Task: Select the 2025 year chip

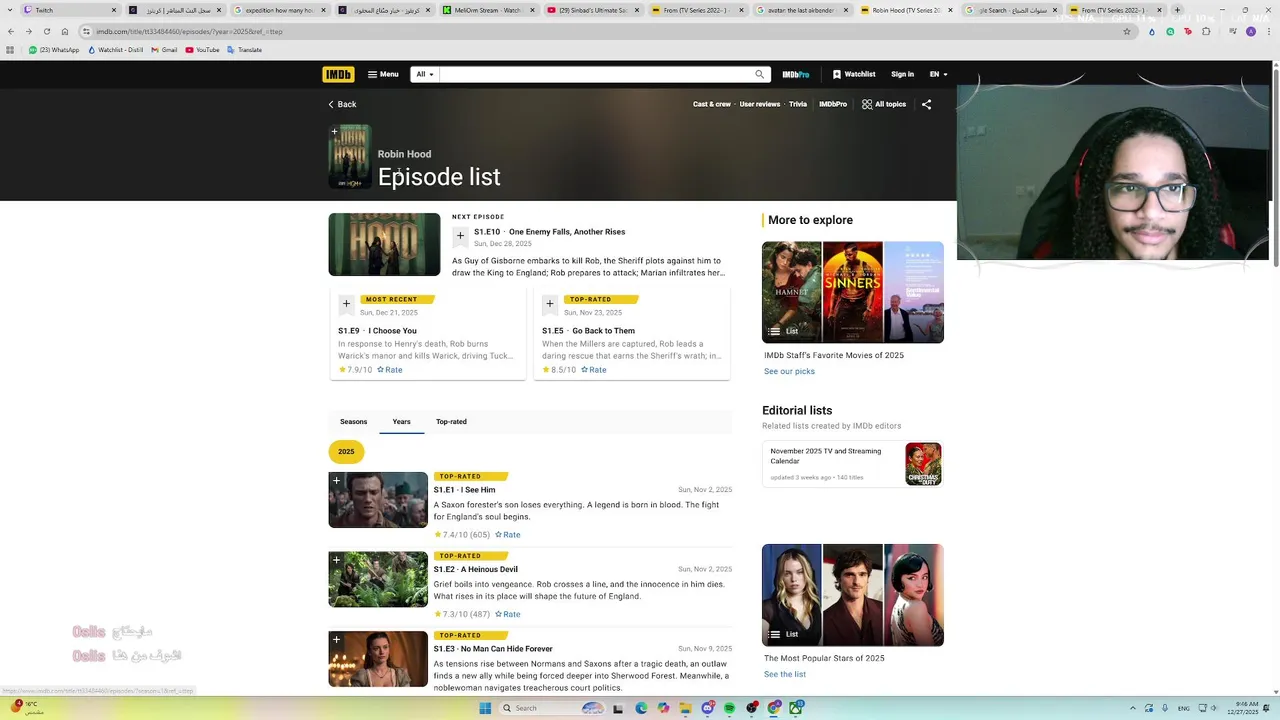Action: pos(346,452)
